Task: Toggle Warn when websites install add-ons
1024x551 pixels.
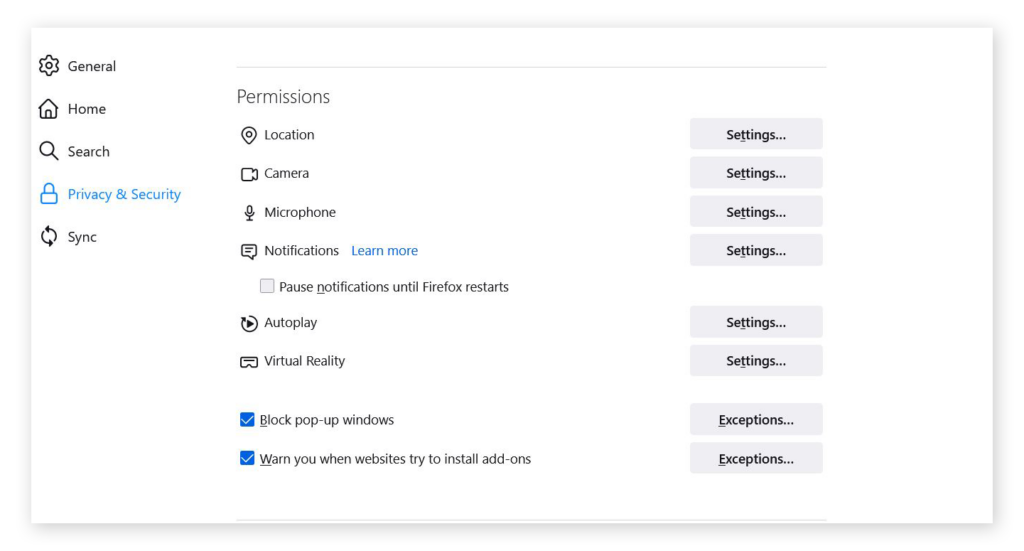Action: click(247, 459)
